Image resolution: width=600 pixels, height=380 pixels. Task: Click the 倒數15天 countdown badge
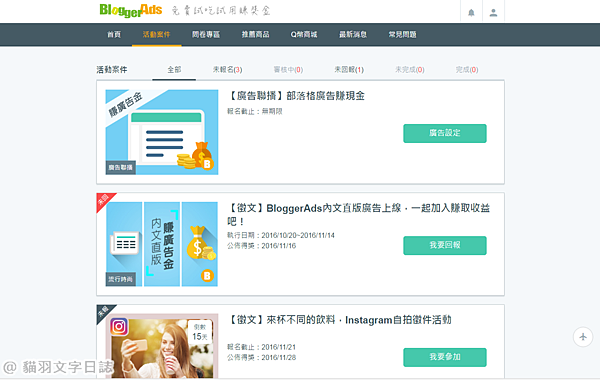[x=200, y=332]
